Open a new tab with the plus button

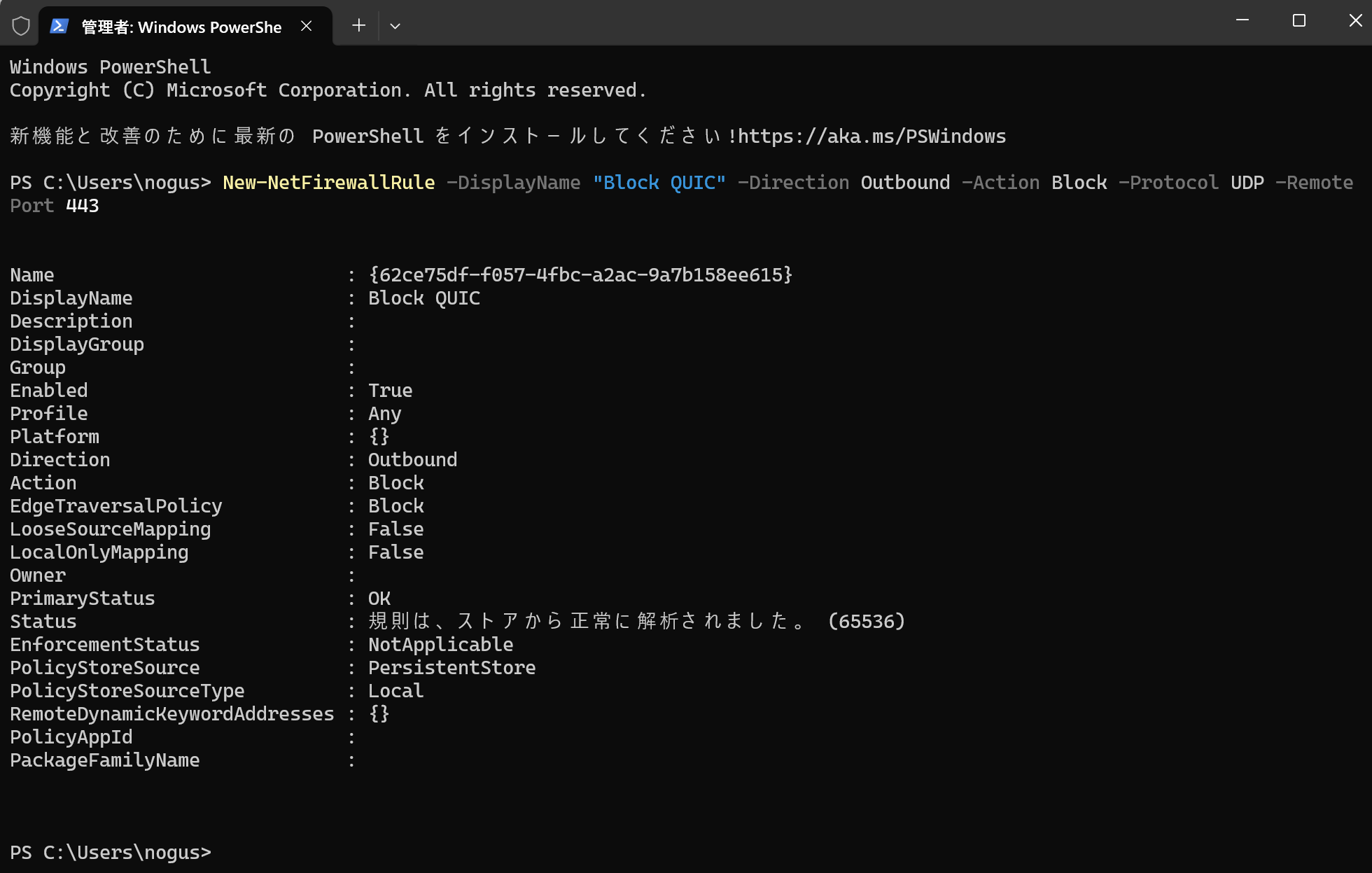tap(358, 26)
